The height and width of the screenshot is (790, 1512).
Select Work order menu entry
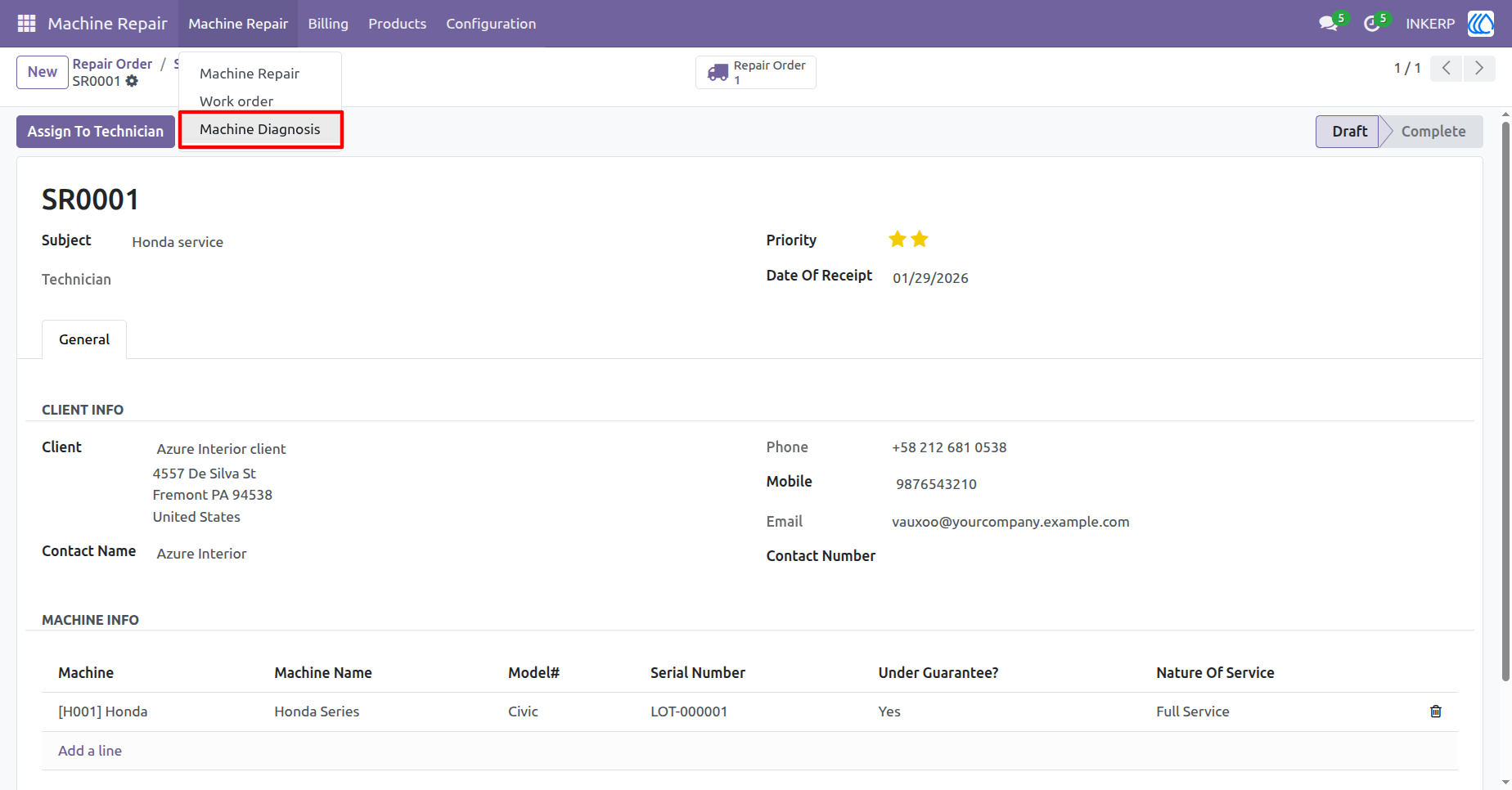tap(260, 101)
